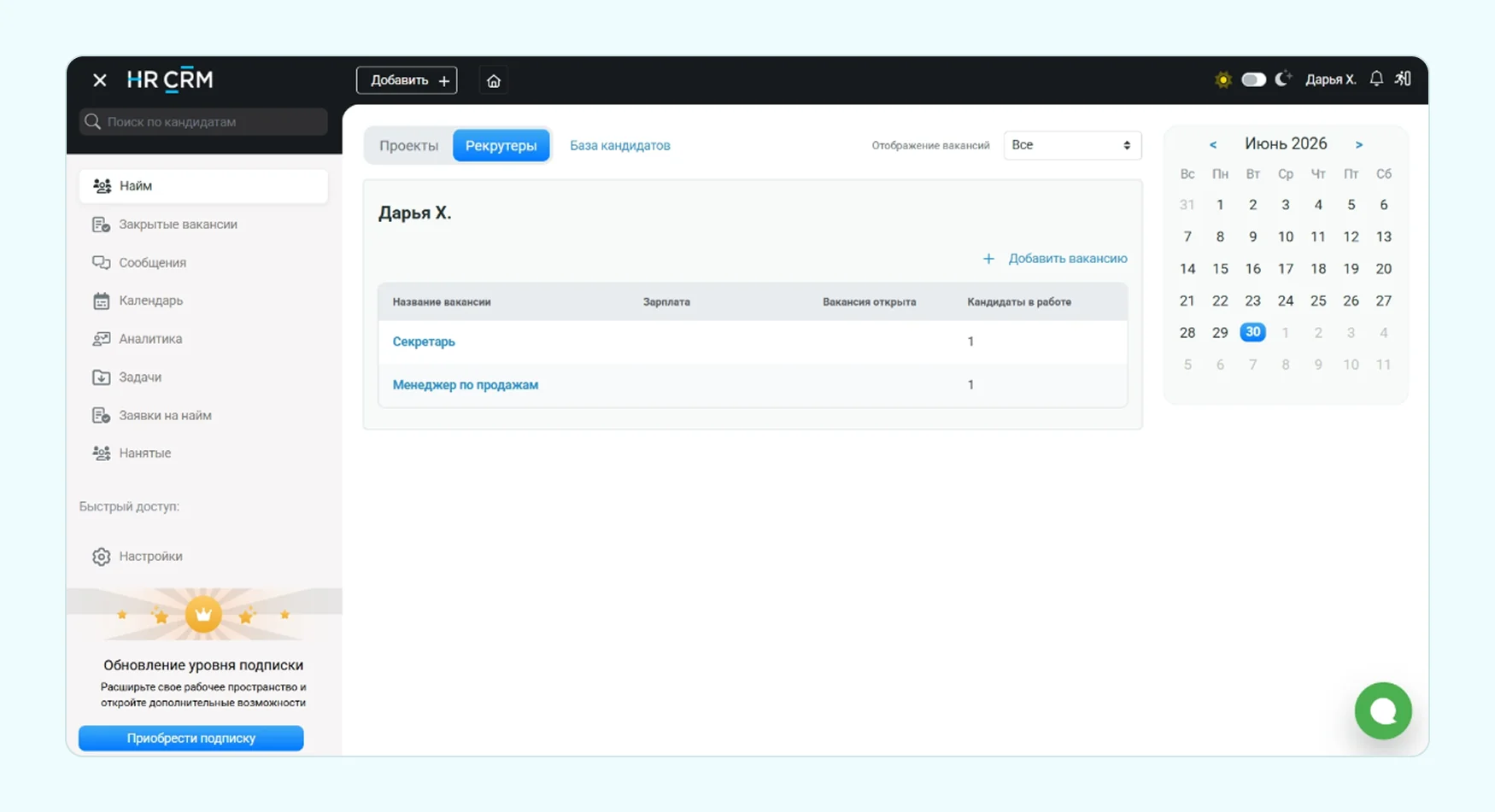This screenshot has height=812, width=1495.
Task: Select date 24 in the calendar
Action: [x=1286, y=301]
